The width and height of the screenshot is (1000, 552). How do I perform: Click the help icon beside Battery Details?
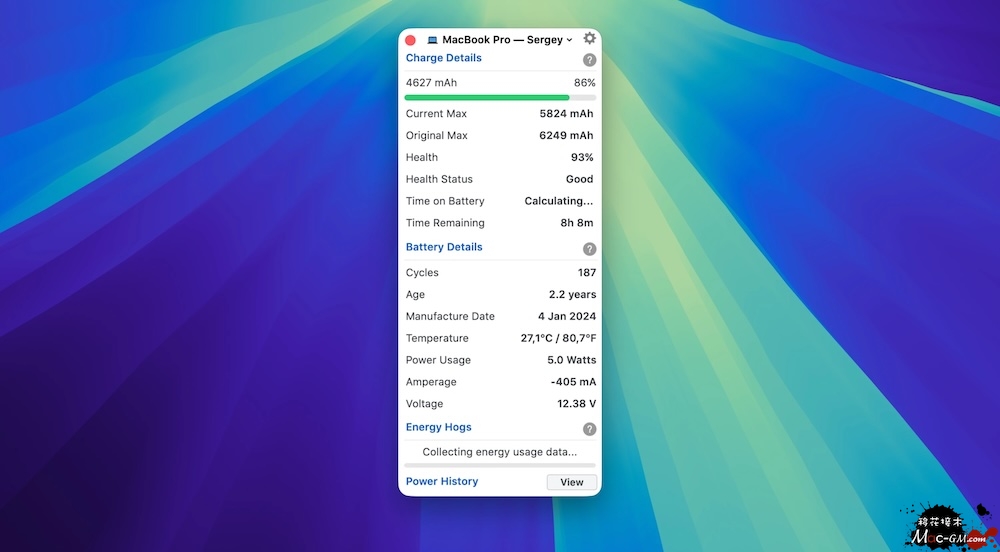(x=589, y=249)
